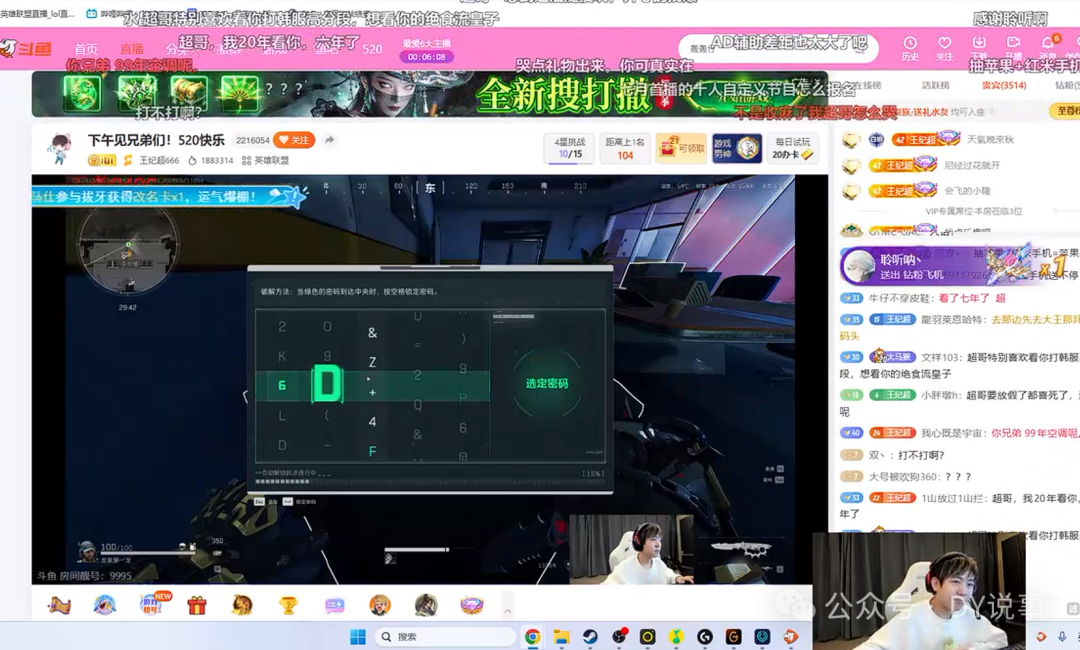Click the 至尊 button in the VIP panel
Screen dimensions: 1080x650
(1066, 110)
